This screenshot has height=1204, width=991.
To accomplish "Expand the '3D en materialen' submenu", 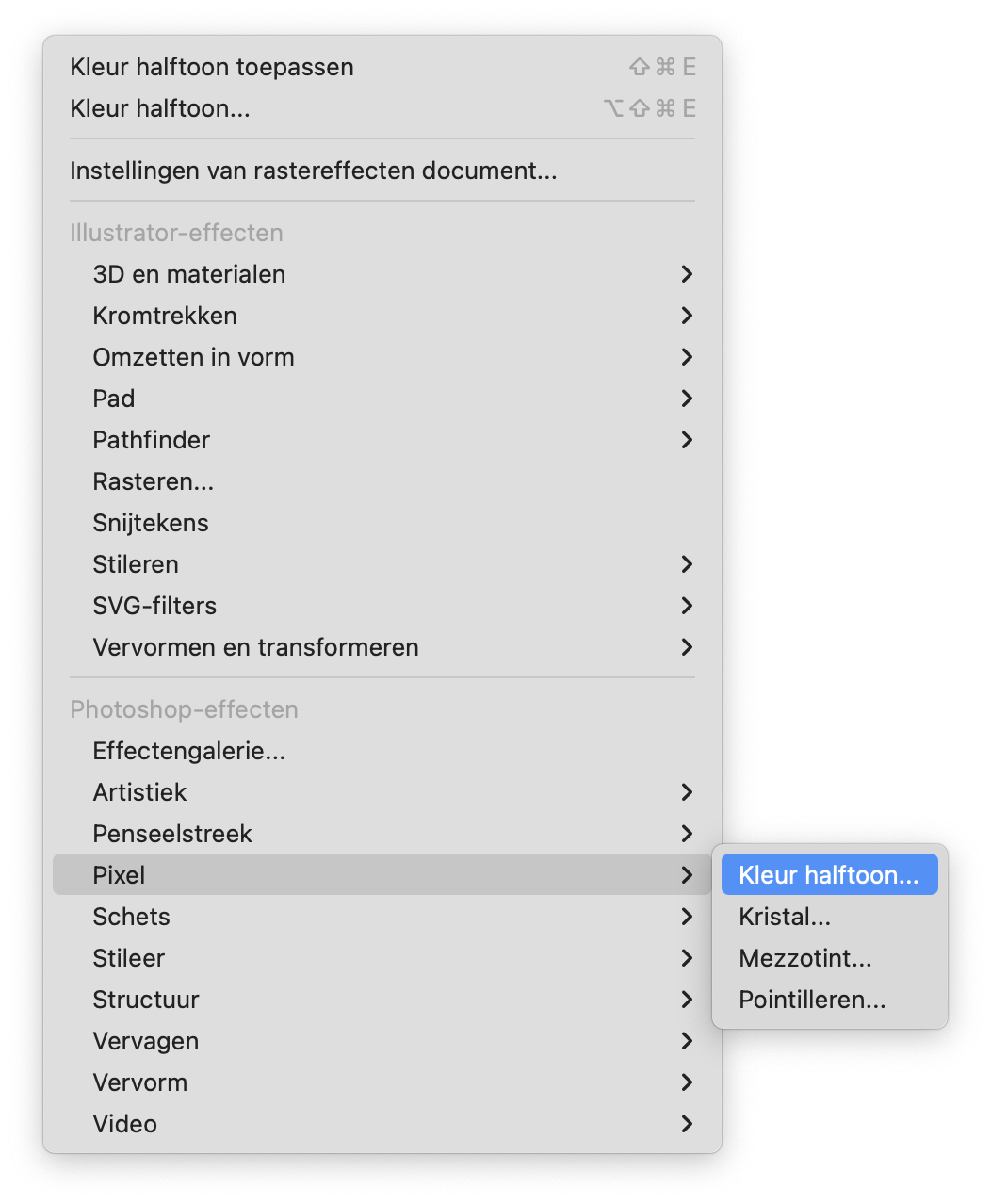I will pyautogui.click(x=188, y=274).
